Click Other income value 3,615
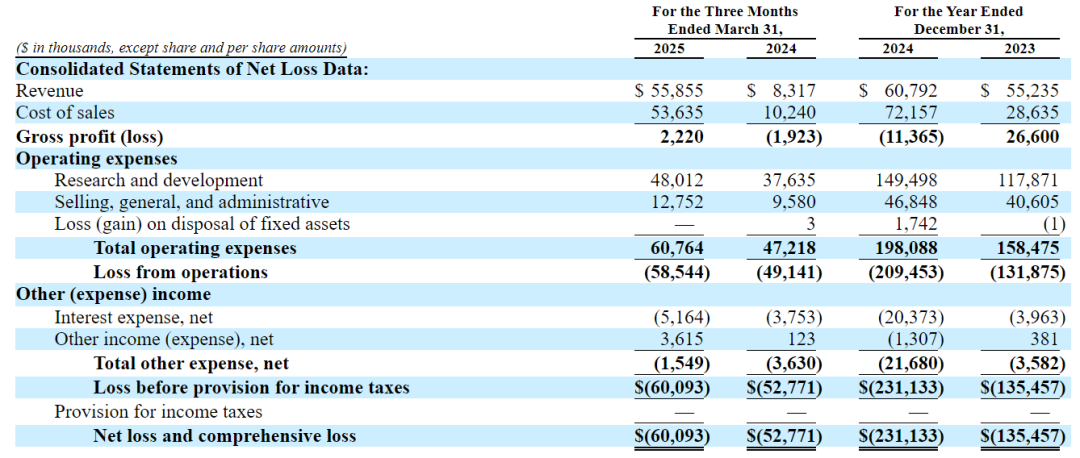 click(684, 339)
